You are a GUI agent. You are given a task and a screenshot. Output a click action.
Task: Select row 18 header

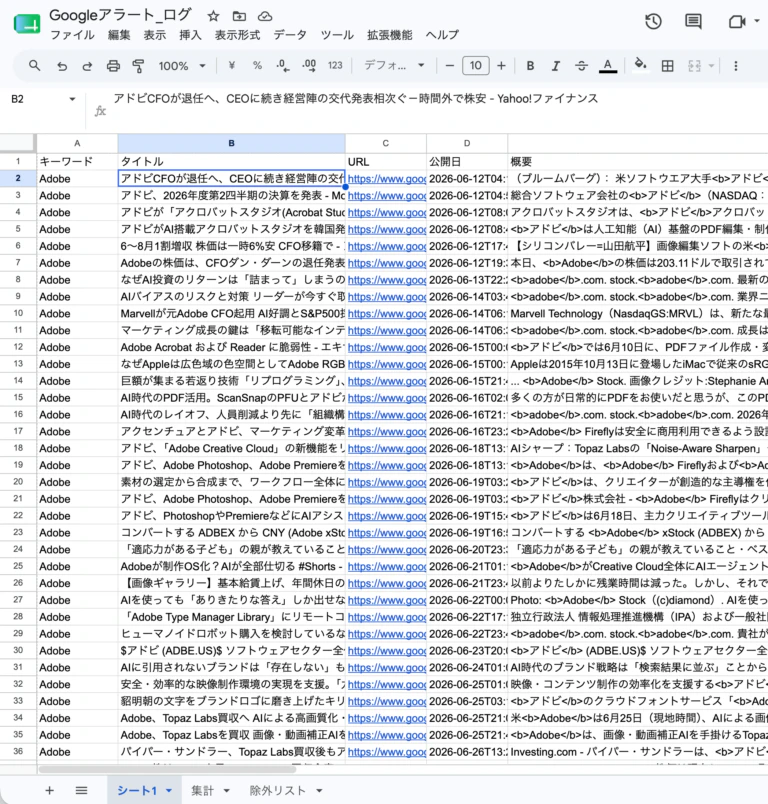click(18, 448)
